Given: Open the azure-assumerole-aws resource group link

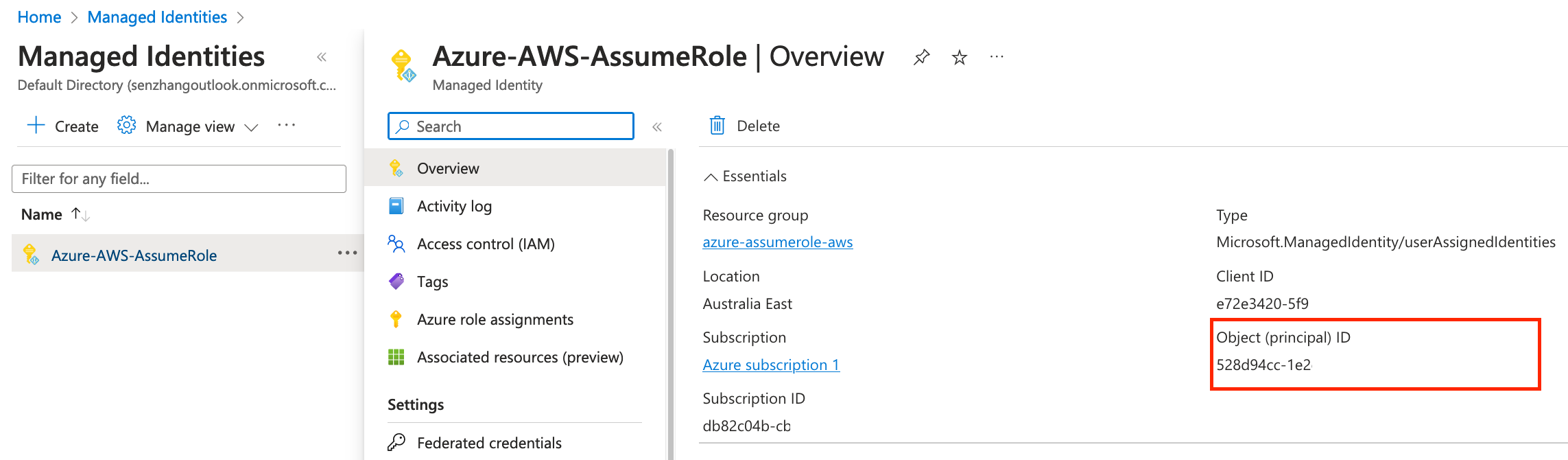Looking at the screenshot, I should tap(777, 242).
